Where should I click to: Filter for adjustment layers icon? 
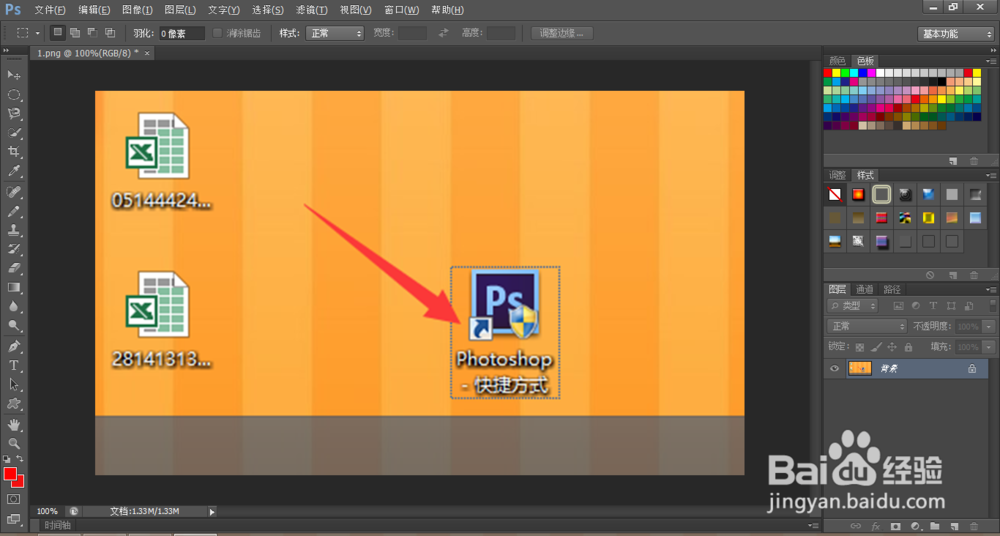(916, 306)
